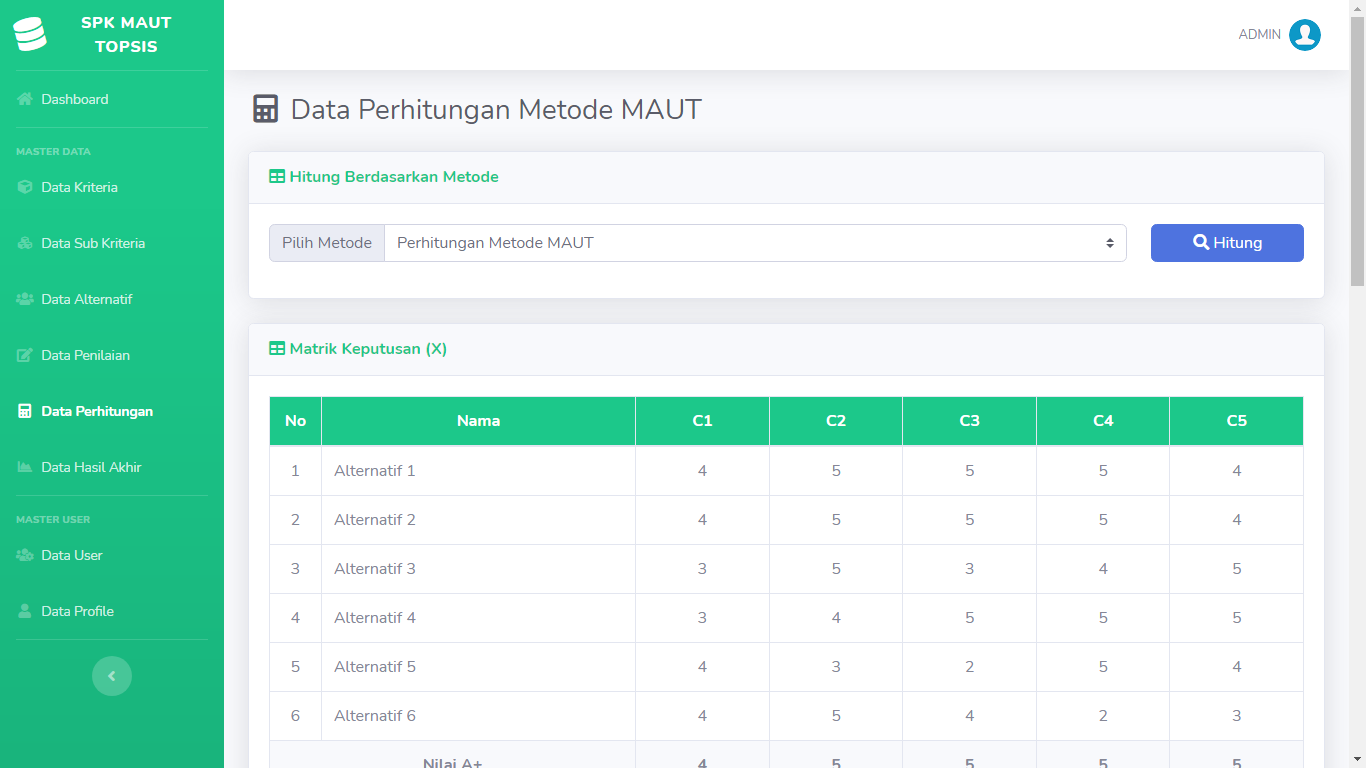This screenshot has height=768, width=1366.
Task: Click the MASTER USER section label
Action: (53, 520)
